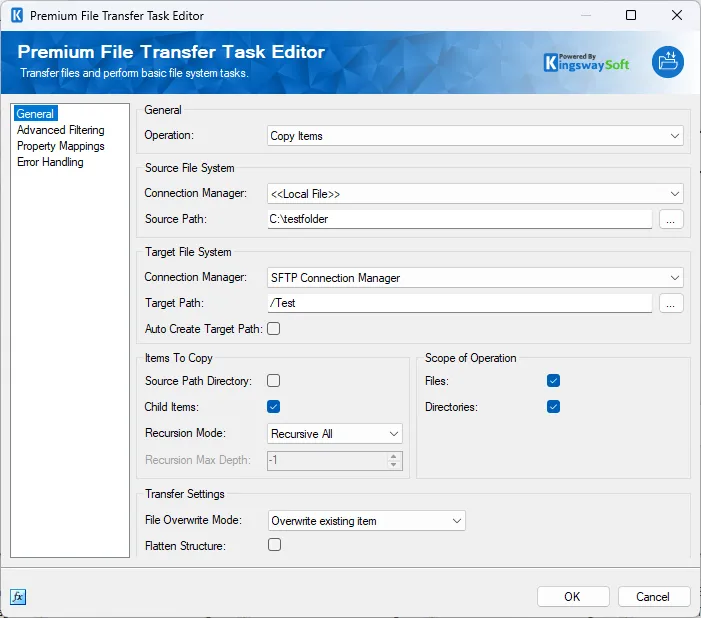
Task: Open the fx expressions editor icon
Action: 18,597
